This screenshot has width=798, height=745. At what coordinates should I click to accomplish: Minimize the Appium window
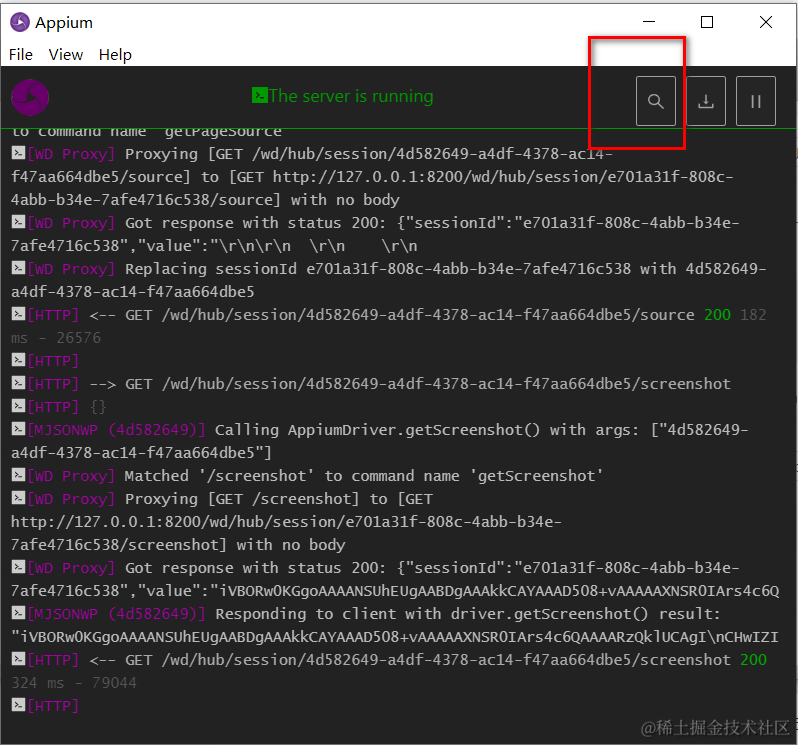point(649,22)
